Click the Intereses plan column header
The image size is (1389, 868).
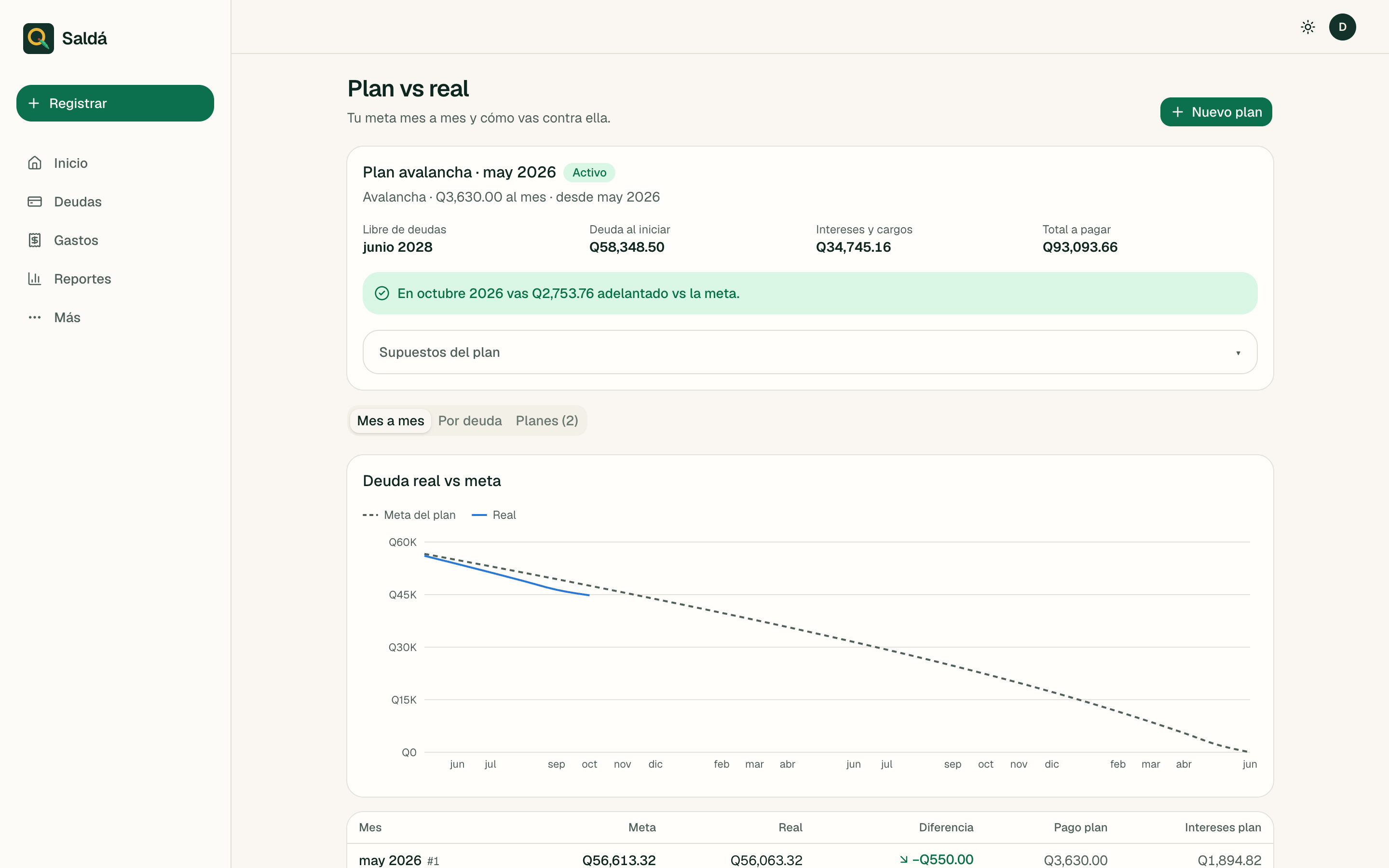1223,827
